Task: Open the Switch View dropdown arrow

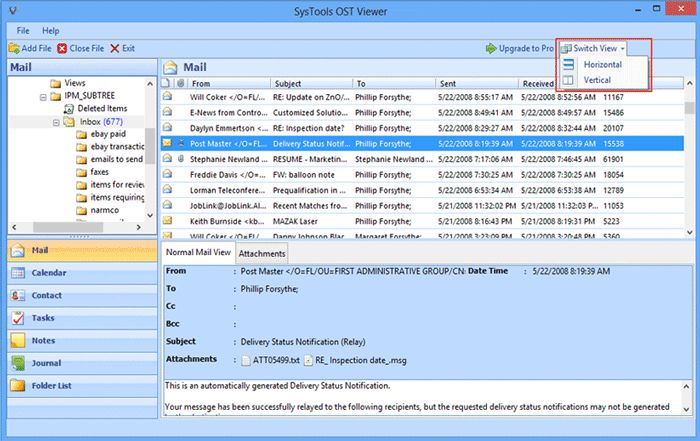Action: pyautogui.click(x=622, y=49)
